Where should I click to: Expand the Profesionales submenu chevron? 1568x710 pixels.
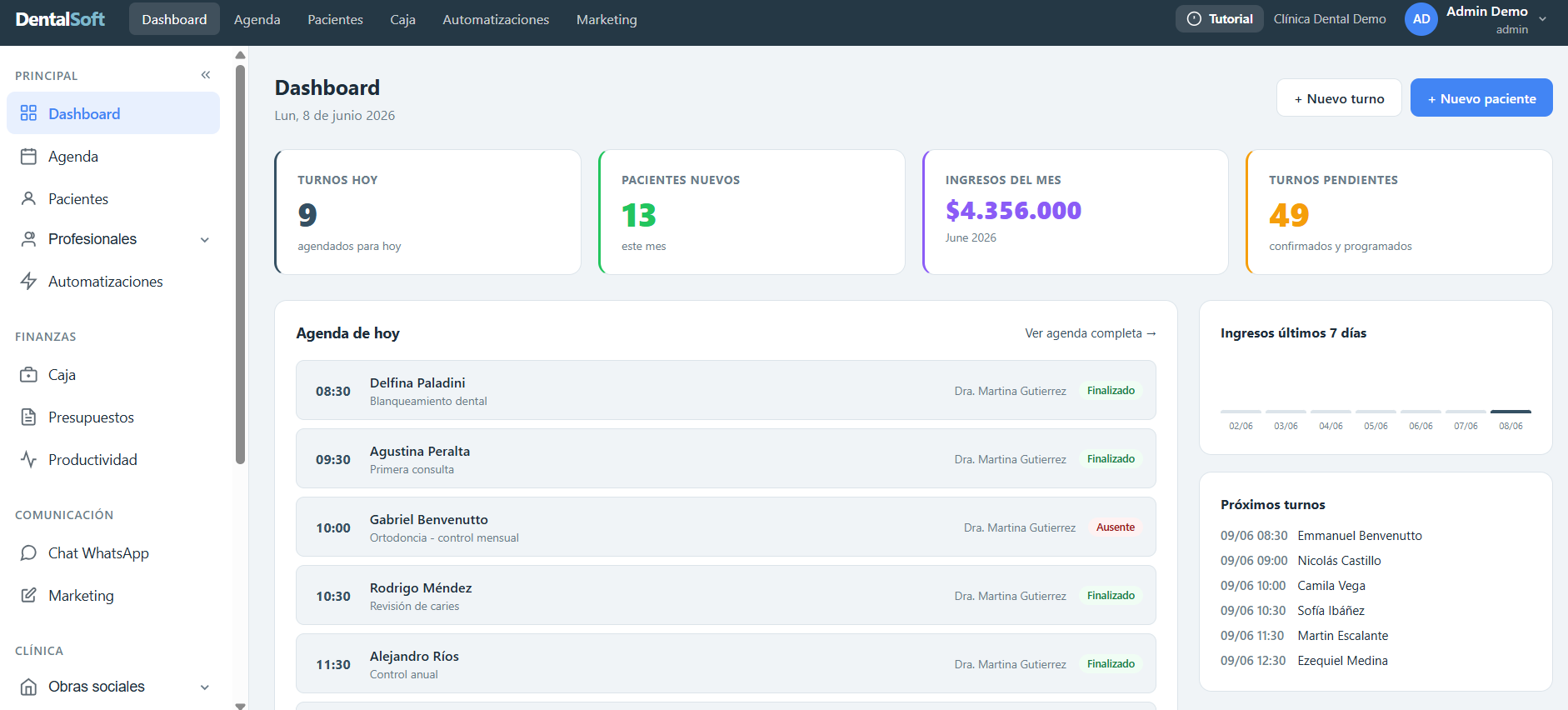coord(205,240)
